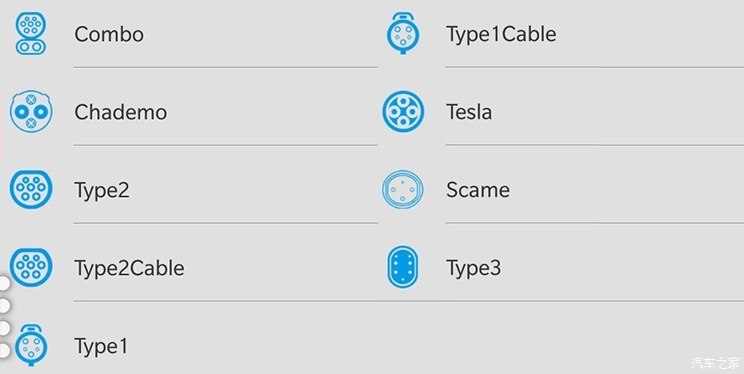Choose the Type3 text label
Screen dimensions: 744x374
(473, 269)
